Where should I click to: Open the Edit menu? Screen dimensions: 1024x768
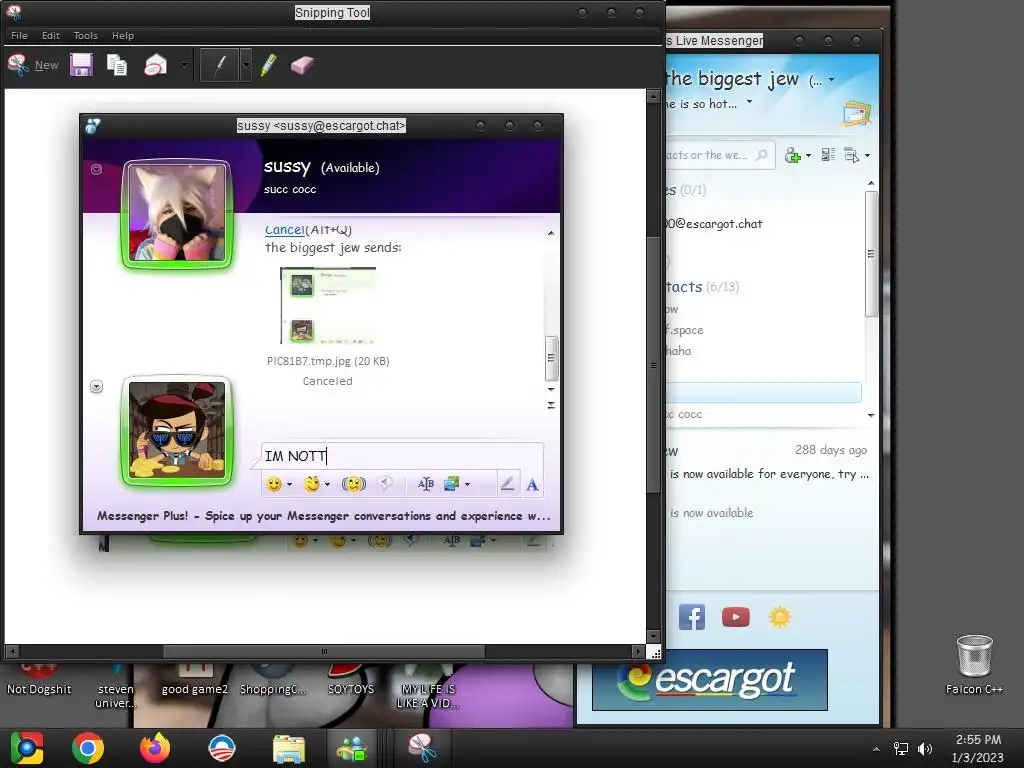(50, 35)
